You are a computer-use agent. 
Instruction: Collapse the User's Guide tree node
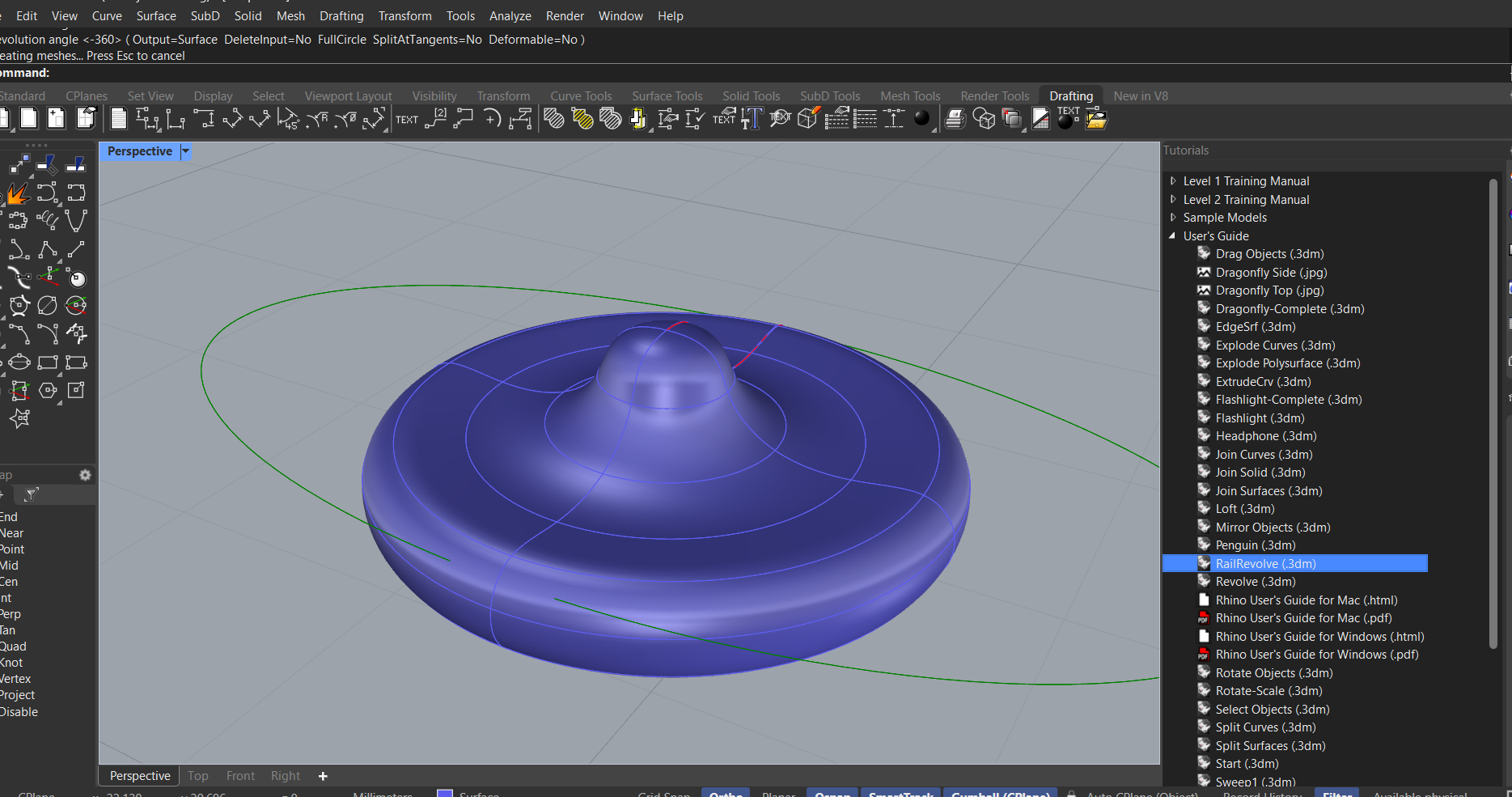1172,236
